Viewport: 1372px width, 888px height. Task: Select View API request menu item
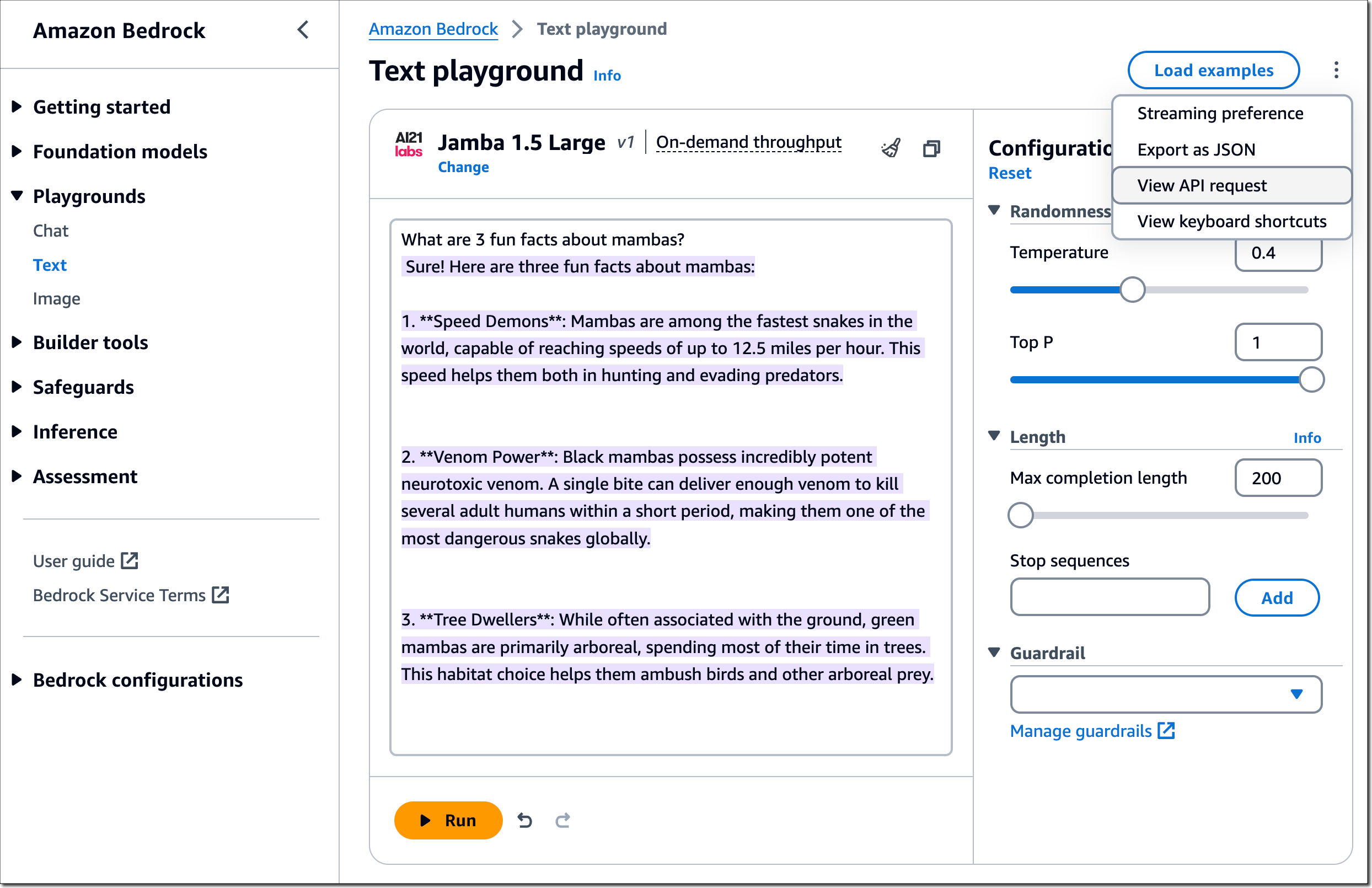(x=1202, y=186)
